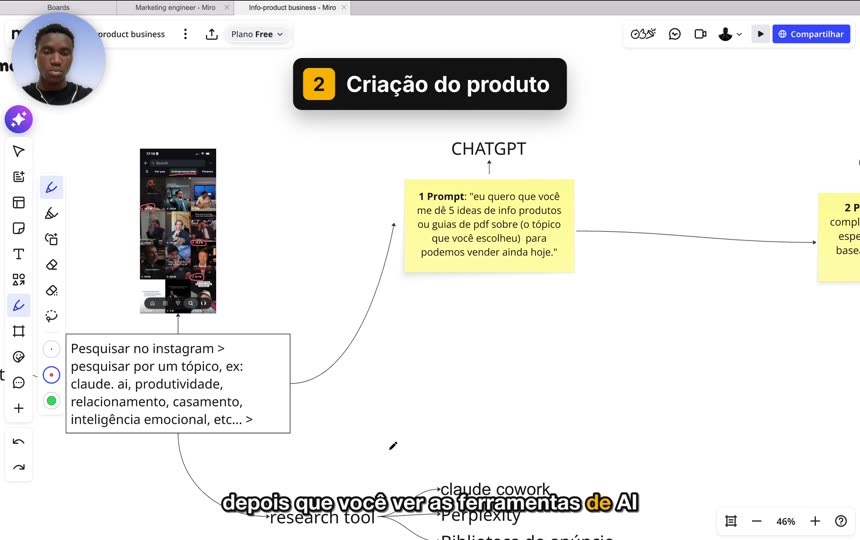Open the board comments chat icon

pos(675,34)
